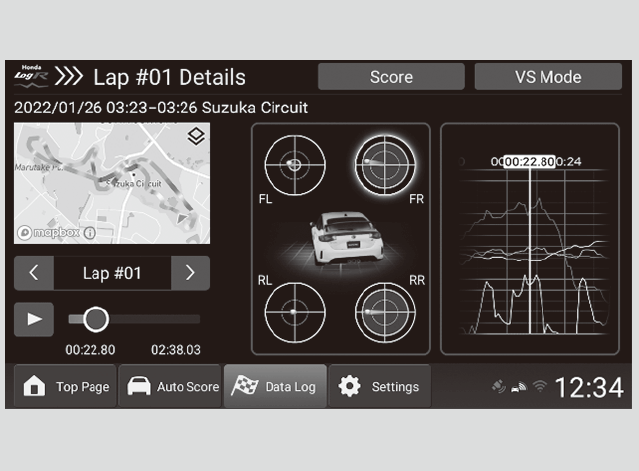Select the rear-right tire friction circle
Image resolution: width=639 pixels, height=471 pixels.
coord(385,313)
